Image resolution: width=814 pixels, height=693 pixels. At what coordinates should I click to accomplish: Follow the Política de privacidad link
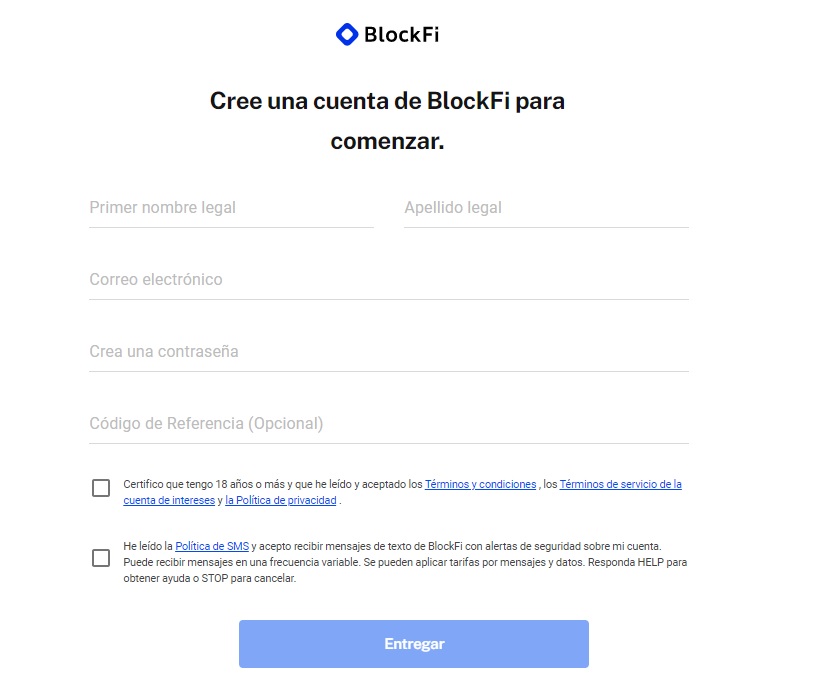(x=281, y=500)
